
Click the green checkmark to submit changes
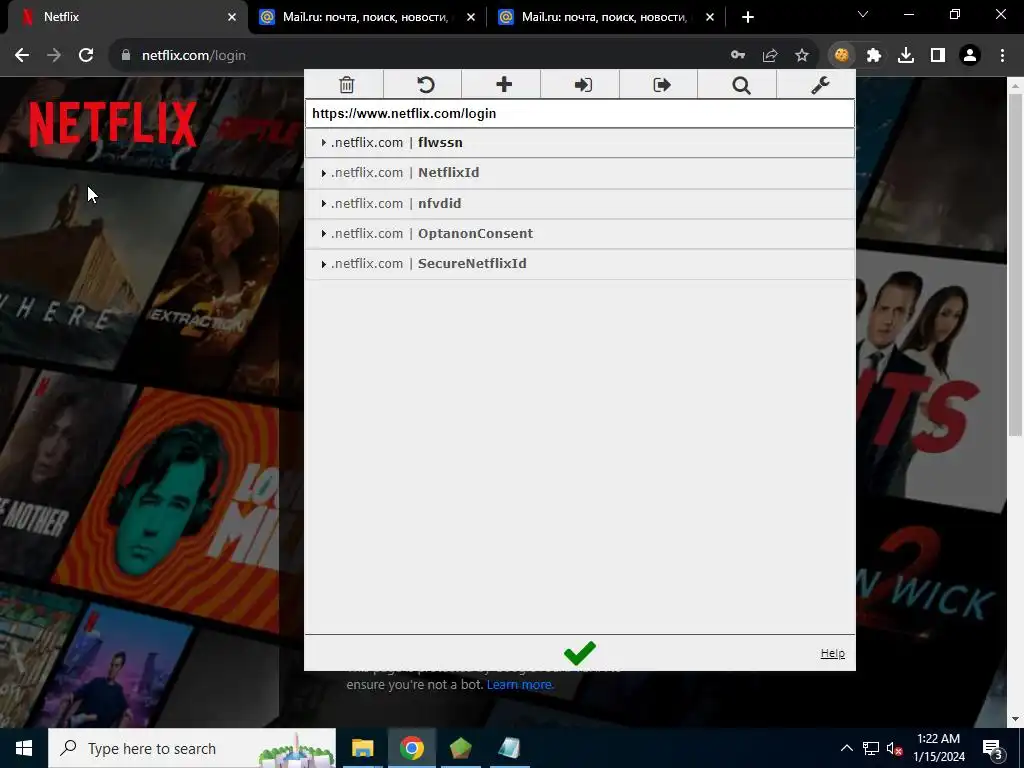579,652
